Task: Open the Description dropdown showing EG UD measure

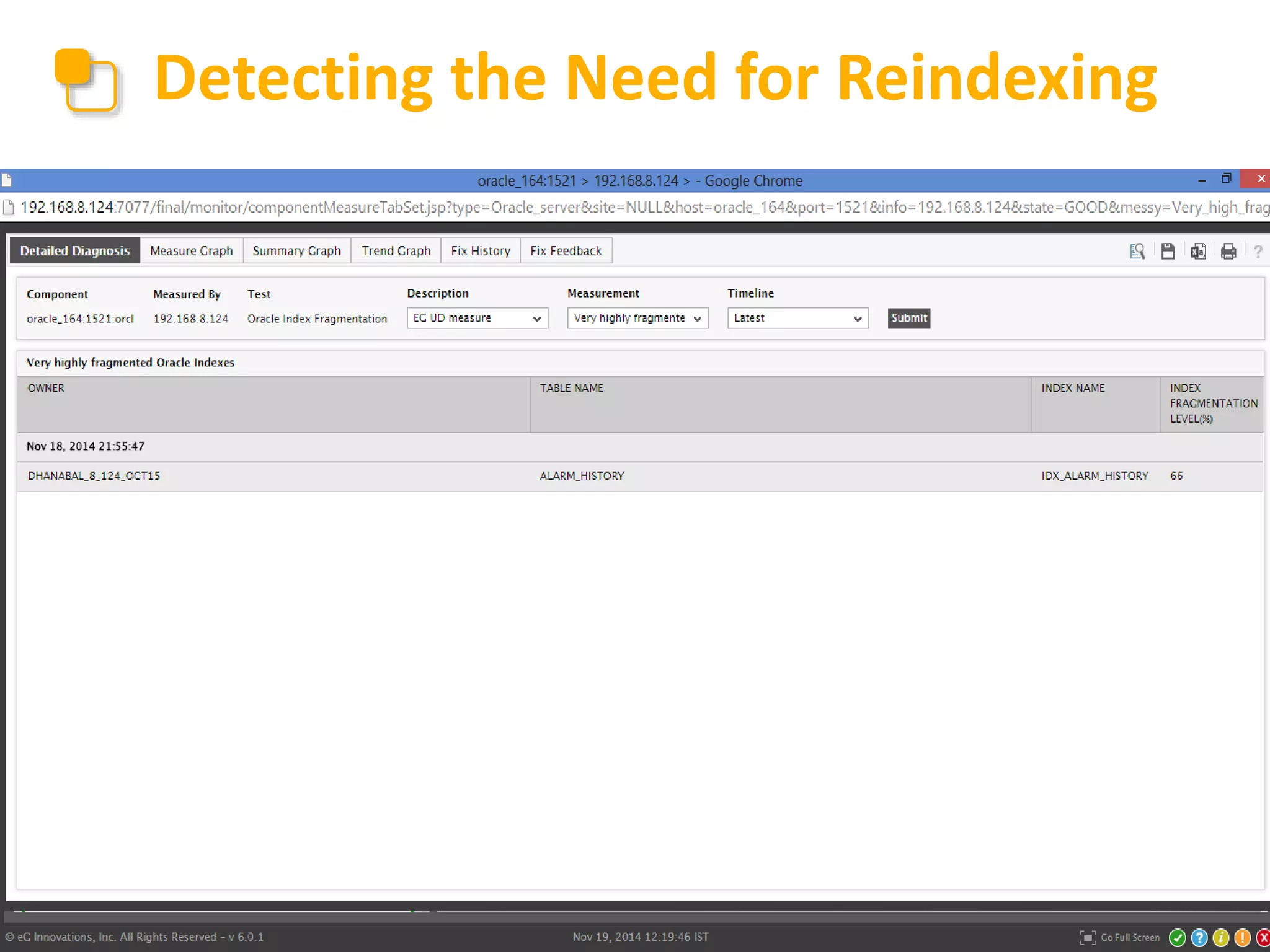Action: coord(477,318)
